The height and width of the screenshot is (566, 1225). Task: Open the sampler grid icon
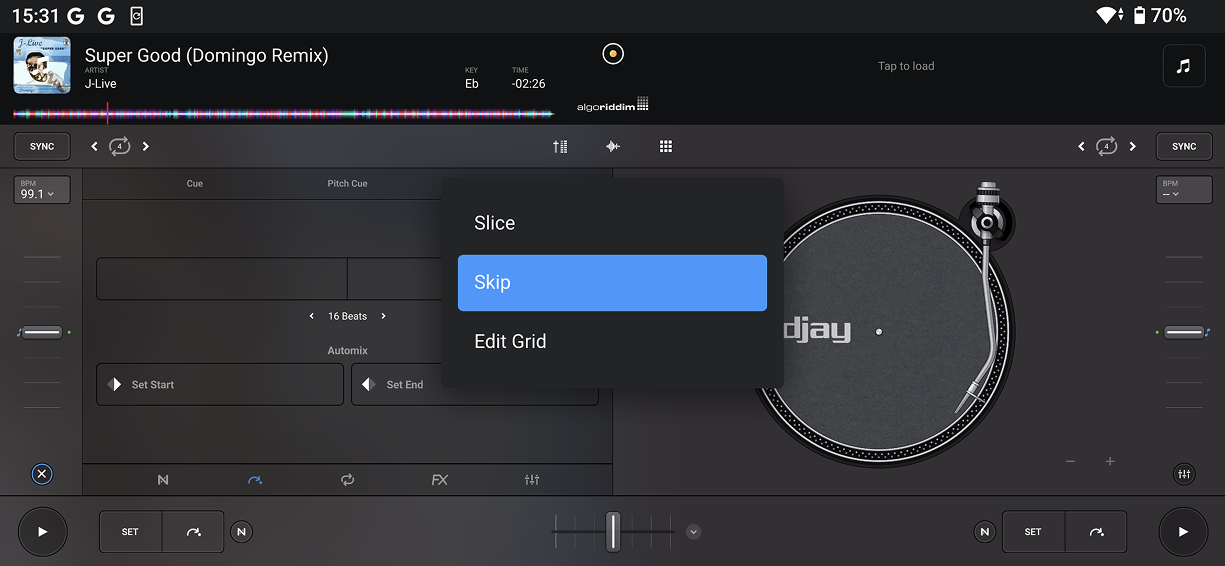(x=666, y=146)
